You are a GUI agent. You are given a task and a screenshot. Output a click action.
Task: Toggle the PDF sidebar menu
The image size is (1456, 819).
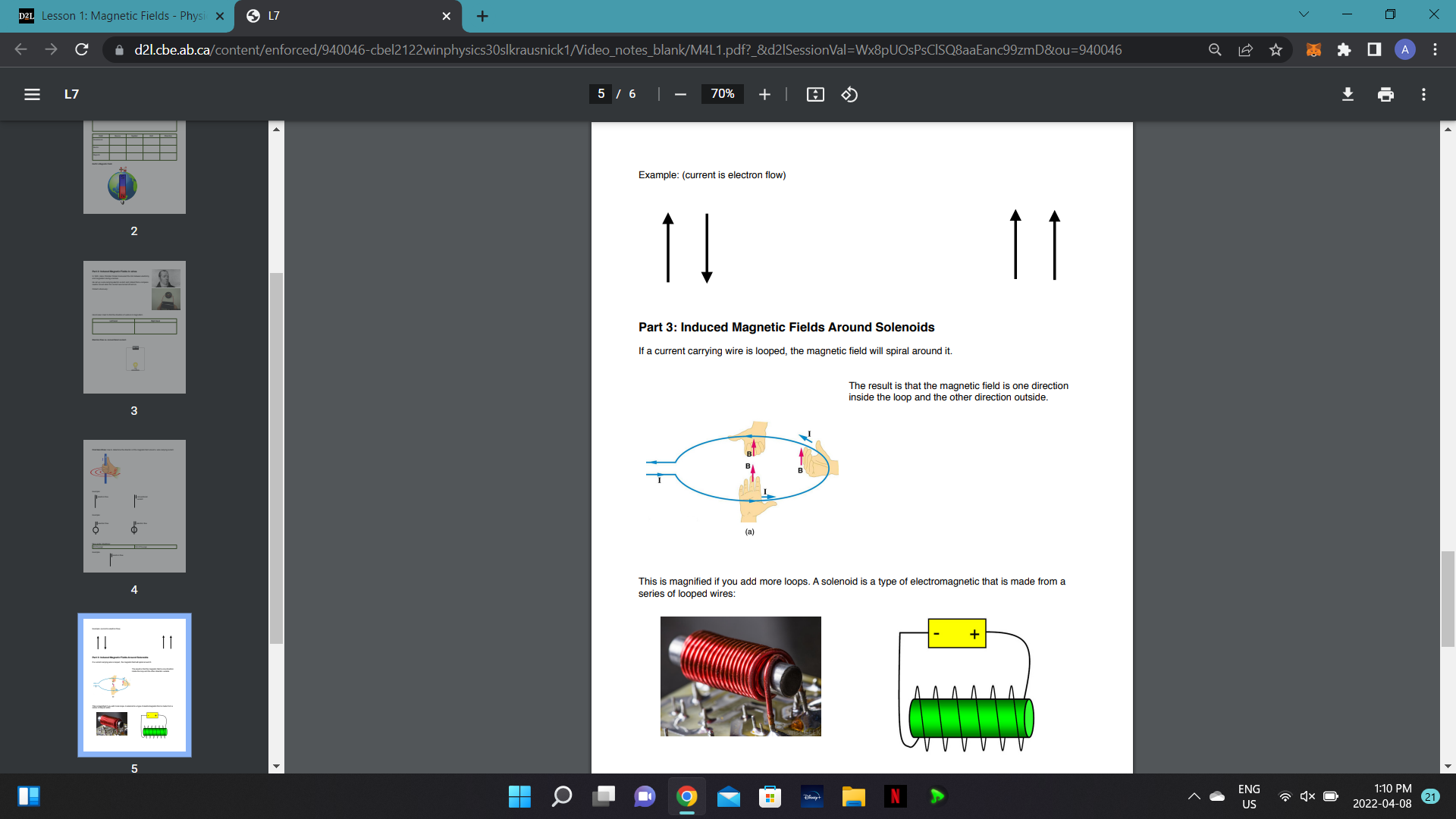(32, 94)
